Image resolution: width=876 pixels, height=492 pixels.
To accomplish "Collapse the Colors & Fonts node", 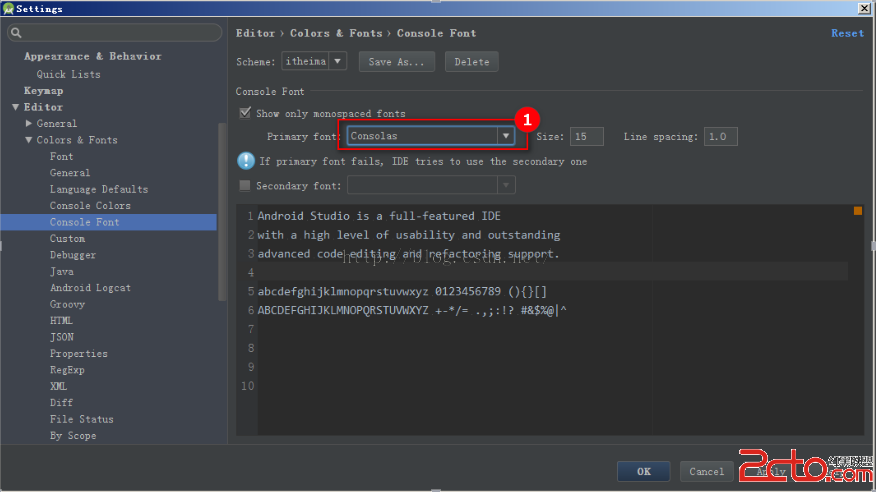I will pos(29,140).
